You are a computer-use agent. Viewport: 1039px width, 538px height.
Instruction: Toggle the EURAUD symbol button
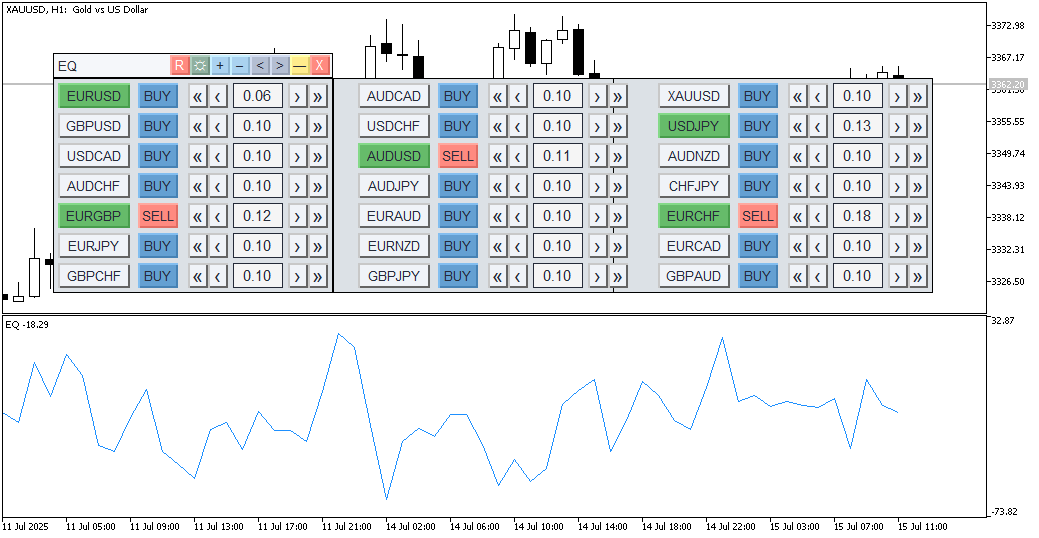[394, 216]
